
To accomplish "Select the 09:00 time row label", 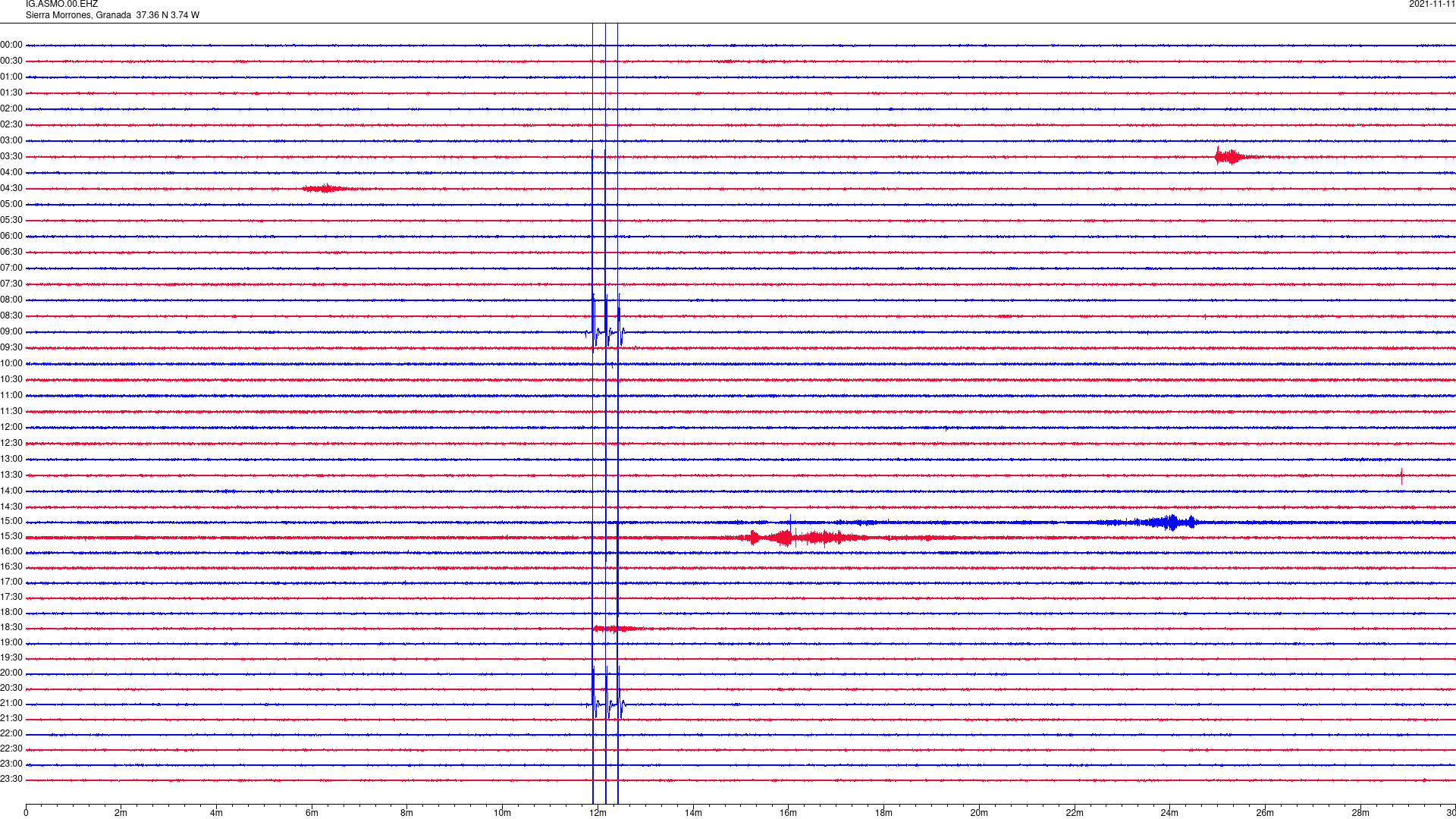I will tap(11, 331).
